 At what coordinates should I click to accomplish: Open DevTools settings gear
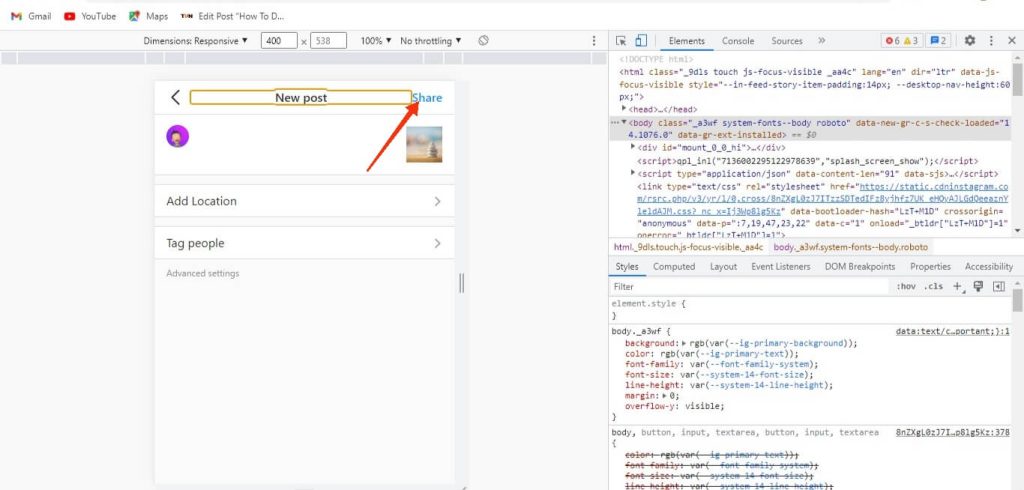click(x=970, y=41)
